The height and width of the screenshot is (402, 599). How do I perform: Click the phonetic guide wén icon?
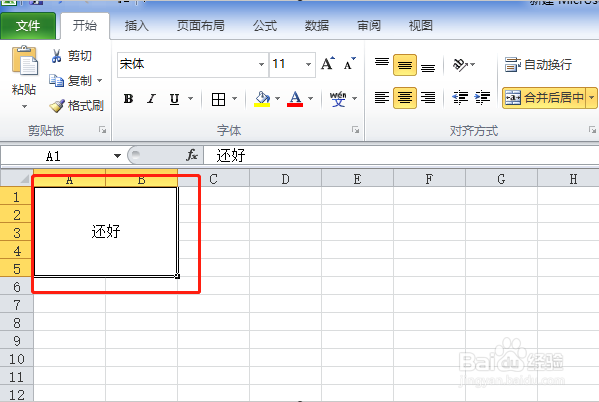coord(338,99)
